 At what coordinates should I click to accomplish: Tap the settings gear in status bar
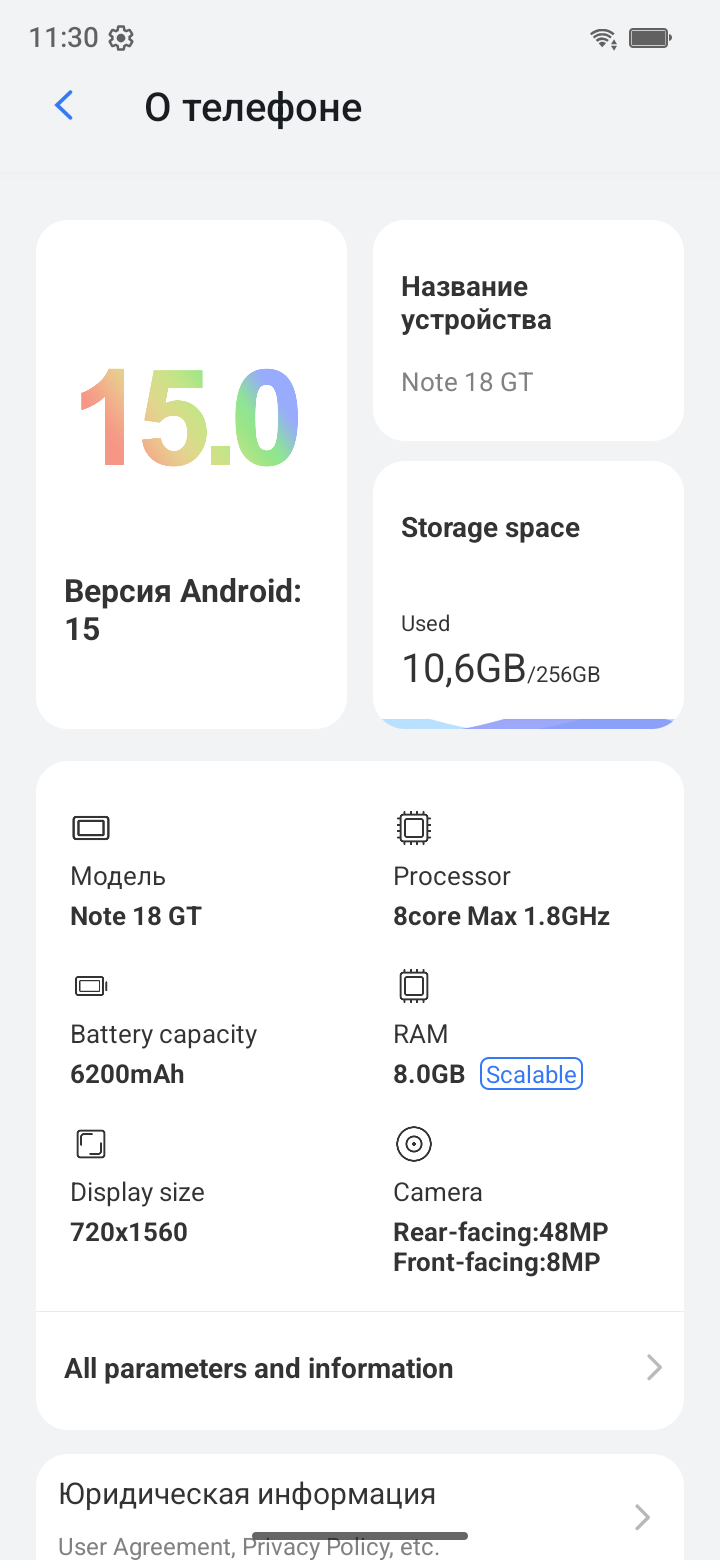(121, 39)
